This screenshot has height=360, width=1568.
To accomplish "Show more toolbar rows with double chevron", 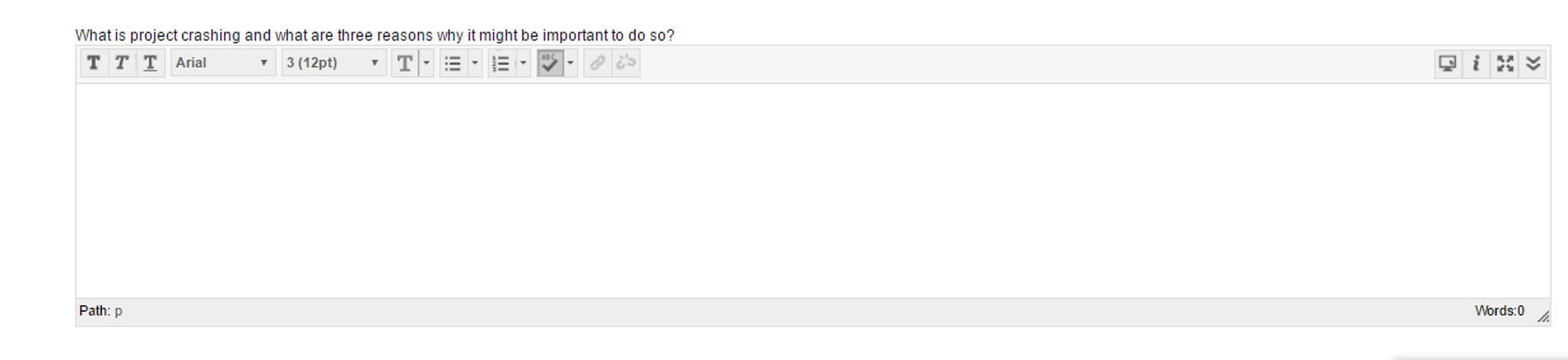I will pyautogui.click(x=1533, y=64).
